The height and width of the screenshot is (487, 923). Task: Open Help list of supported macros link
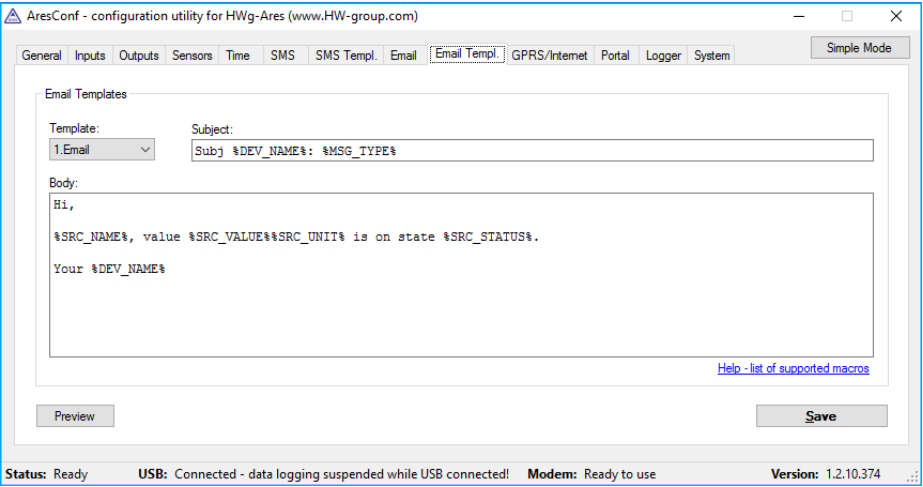coord(793,369)
